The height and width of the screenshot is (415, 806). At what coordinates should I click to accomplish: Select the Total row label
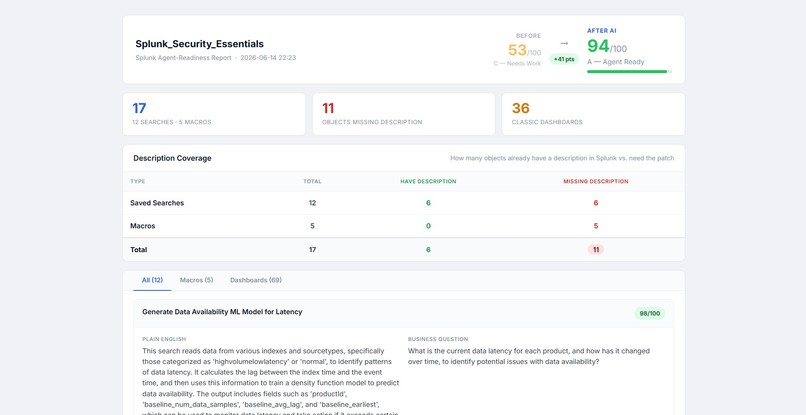138,249
